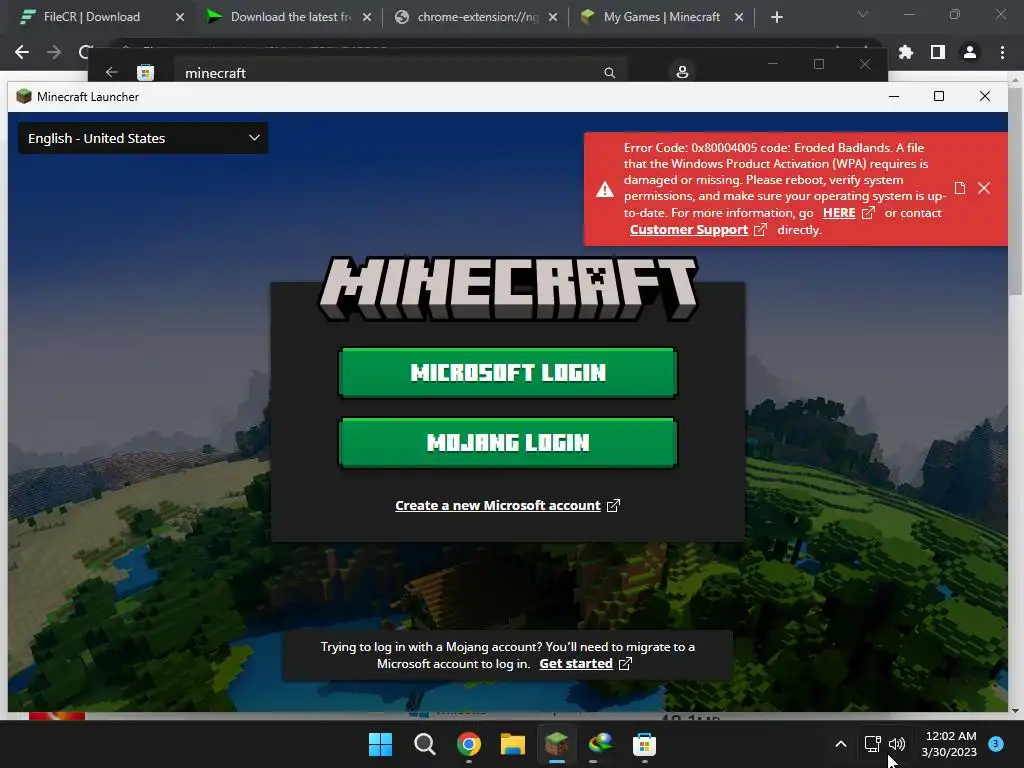Switch to Download the latest tab
Viewport: 1024px width, 768px height.
click(291, 17)
